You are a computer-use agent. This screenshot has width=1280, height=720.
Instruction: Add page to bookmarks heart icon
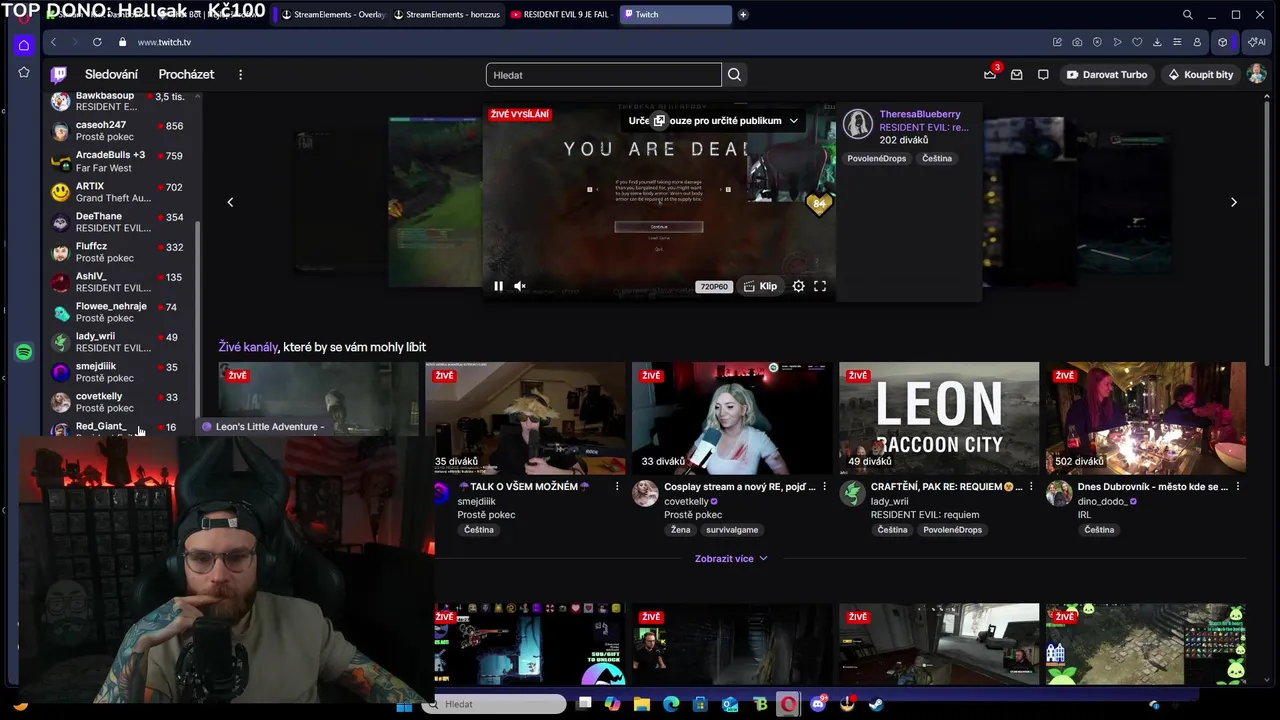pyautogui.click(x=1137, y=42)
